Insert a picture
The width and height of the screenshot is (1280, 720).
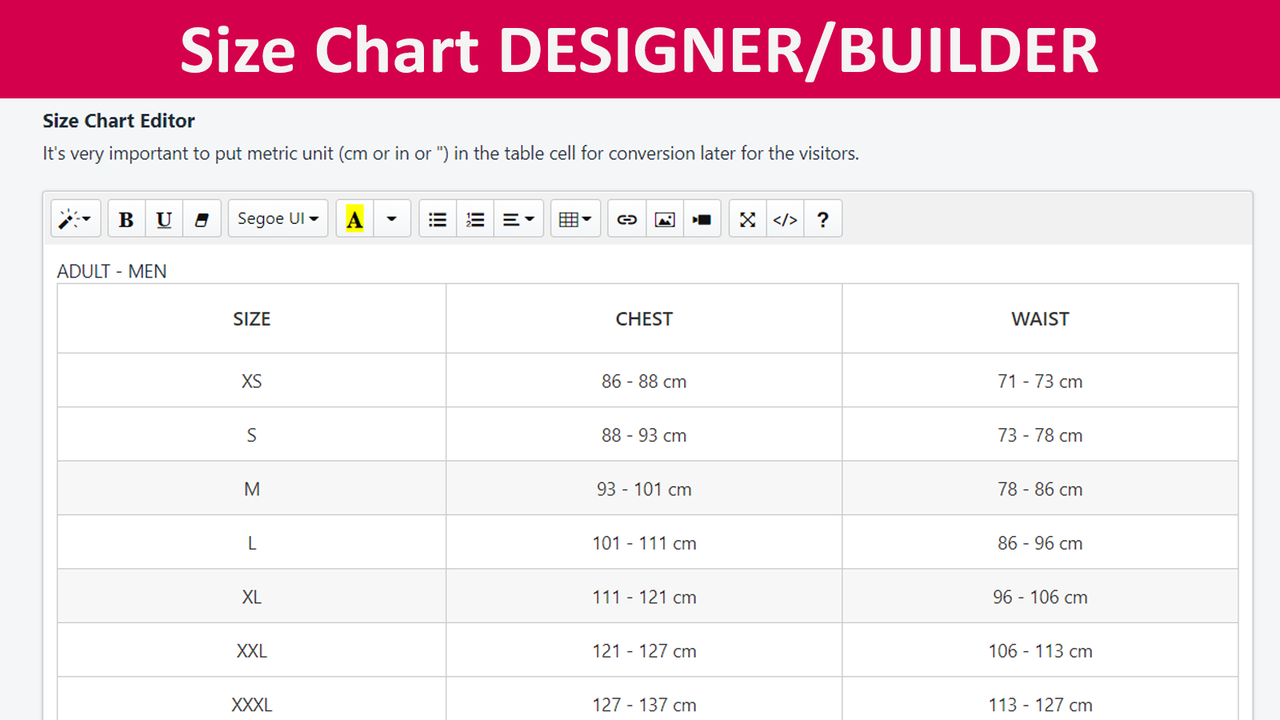click(x=664, y=218)
